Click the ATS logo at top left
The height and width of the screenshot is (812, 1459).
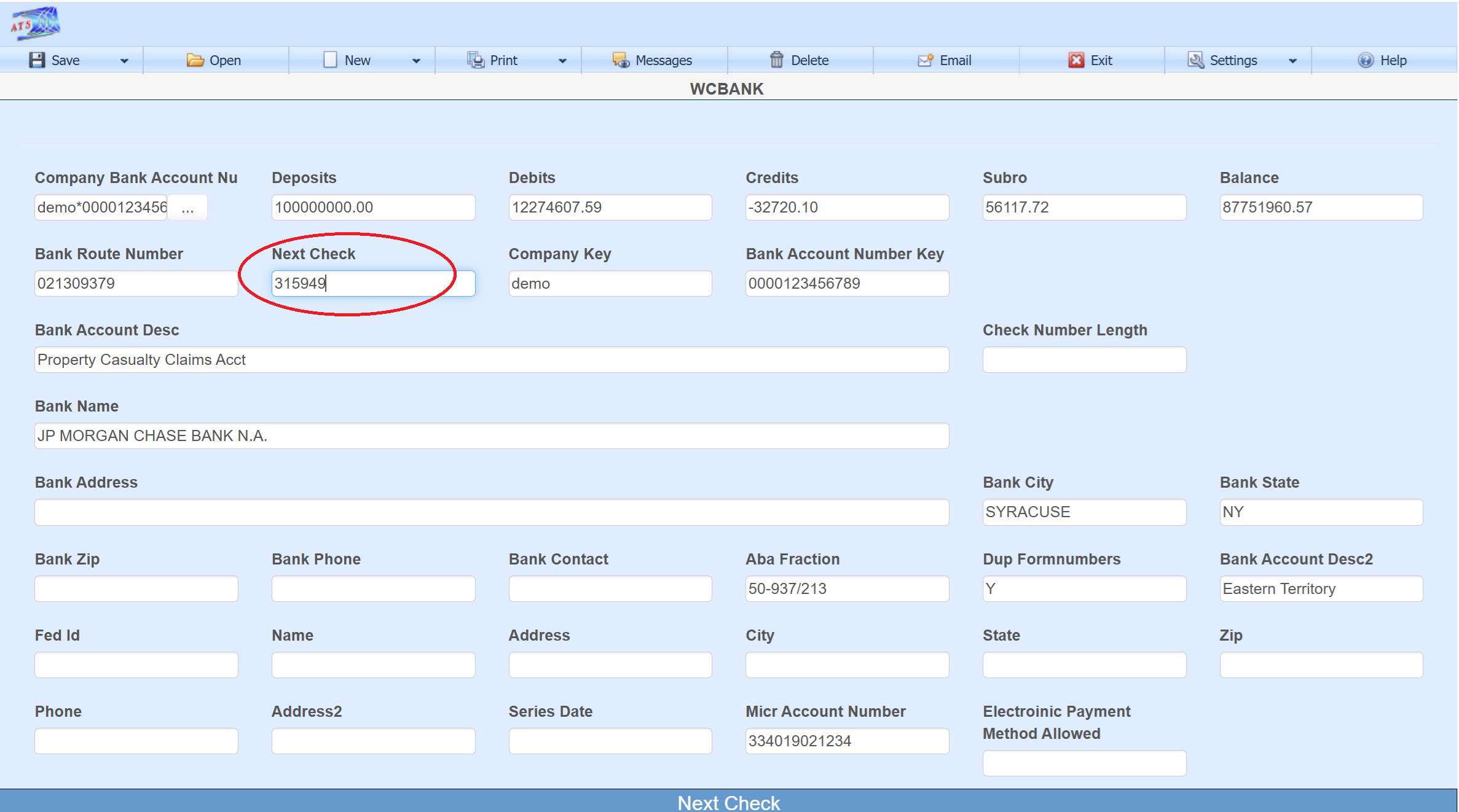[x=35, y=23]
